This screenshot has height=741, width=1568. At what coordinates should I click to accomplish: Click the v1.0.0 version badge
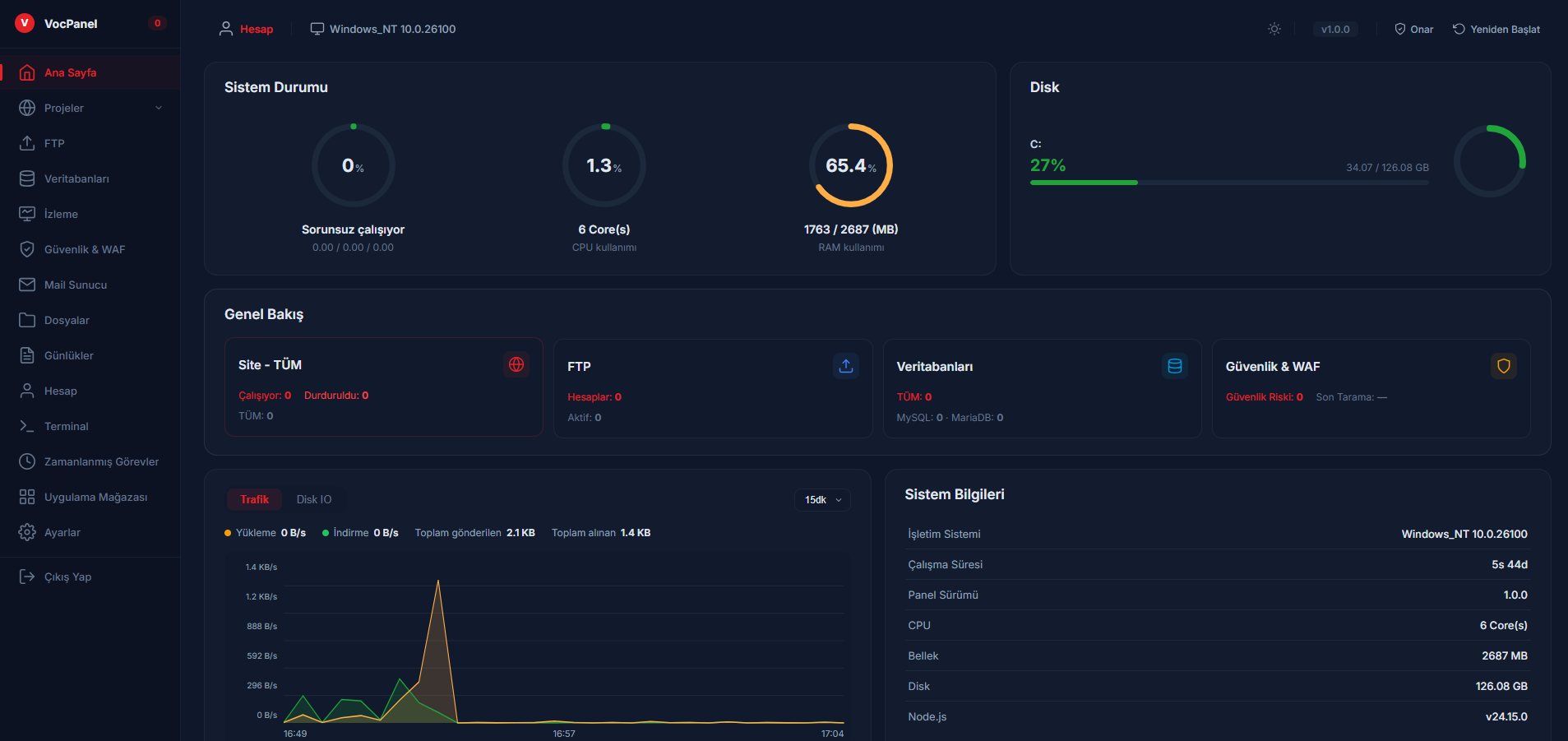tap(1334, 29)
